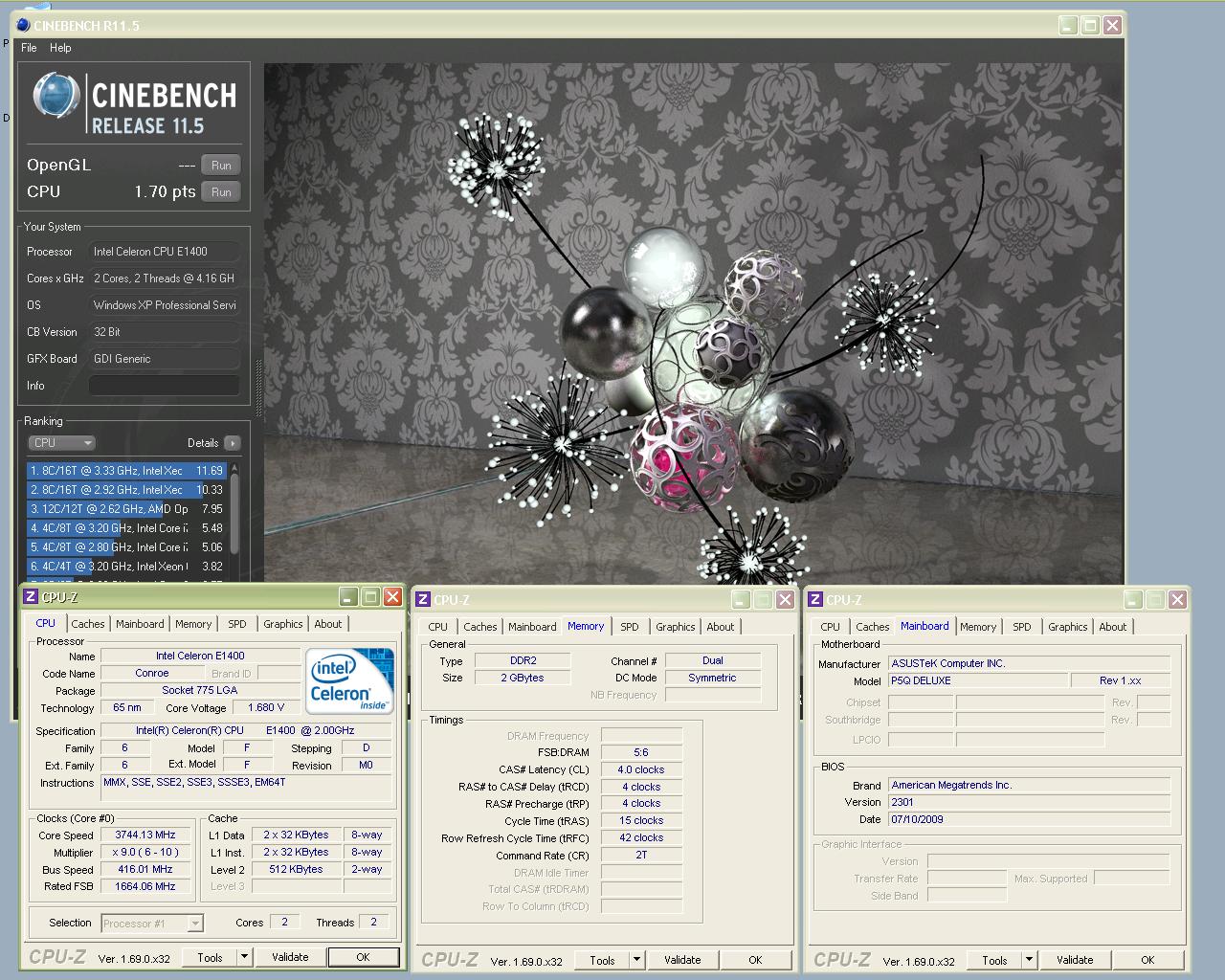Click OK in left CPU-Z window
Viewport: 1225px width, 980px height.
point(363,957)
